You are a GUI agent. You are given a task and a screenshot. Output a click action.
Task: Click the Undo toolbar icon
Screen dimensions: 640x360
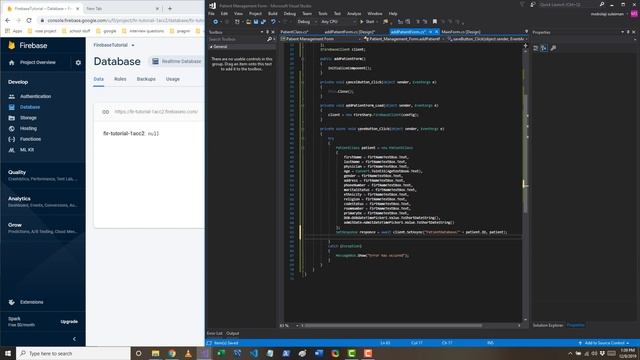pos(273,22)
